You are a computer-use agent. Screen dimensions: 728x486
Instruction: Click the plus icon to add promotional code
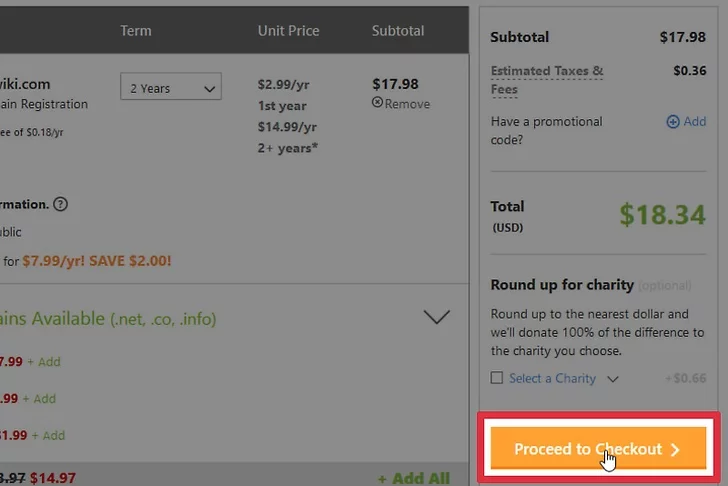(672, 121)
